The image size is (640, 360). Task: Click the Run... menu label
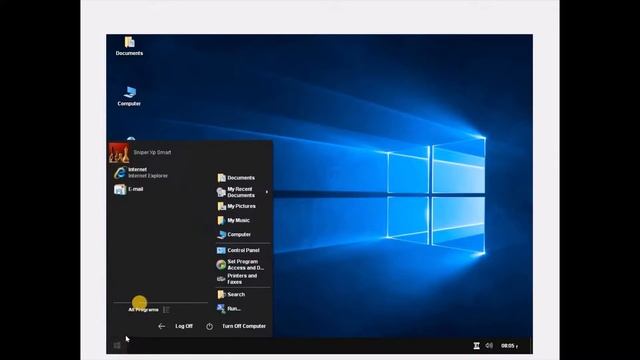coord(234,309)
